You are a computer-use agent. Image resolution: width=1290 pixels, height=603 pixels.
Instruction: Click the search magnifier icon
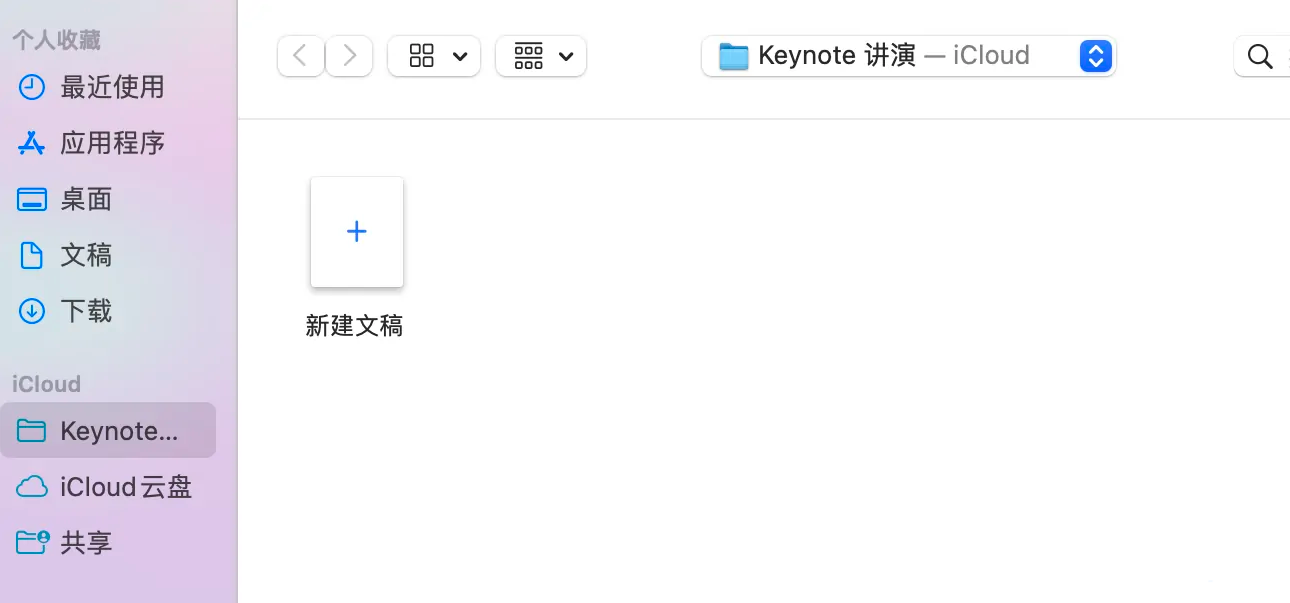pyautogui.click(x=1259, y=56)
